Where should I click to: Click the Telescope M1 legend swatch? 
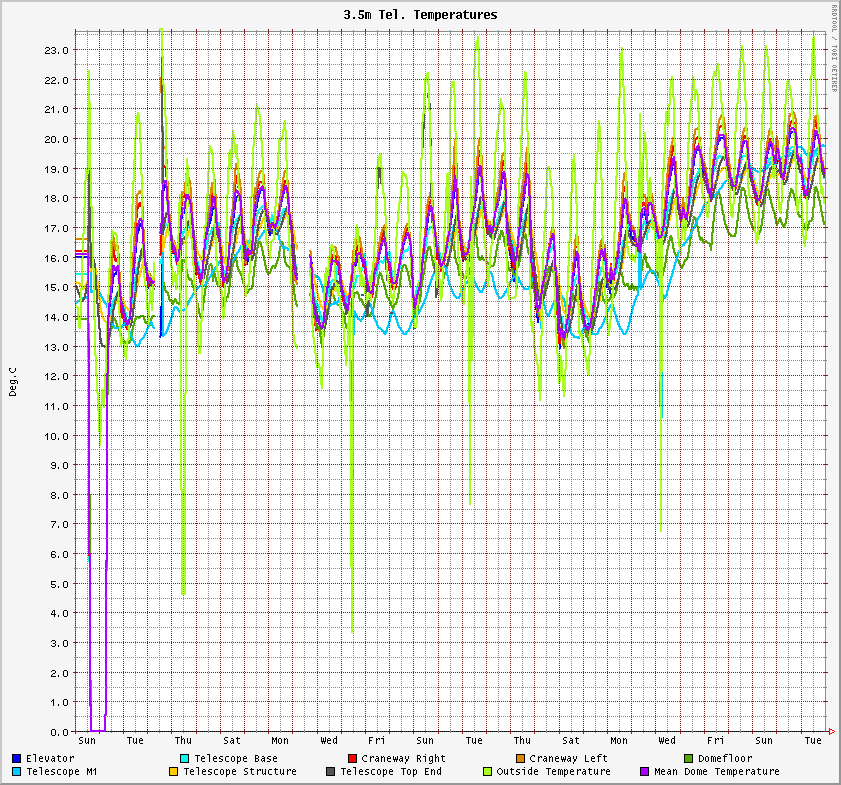(x=17, y=772)
